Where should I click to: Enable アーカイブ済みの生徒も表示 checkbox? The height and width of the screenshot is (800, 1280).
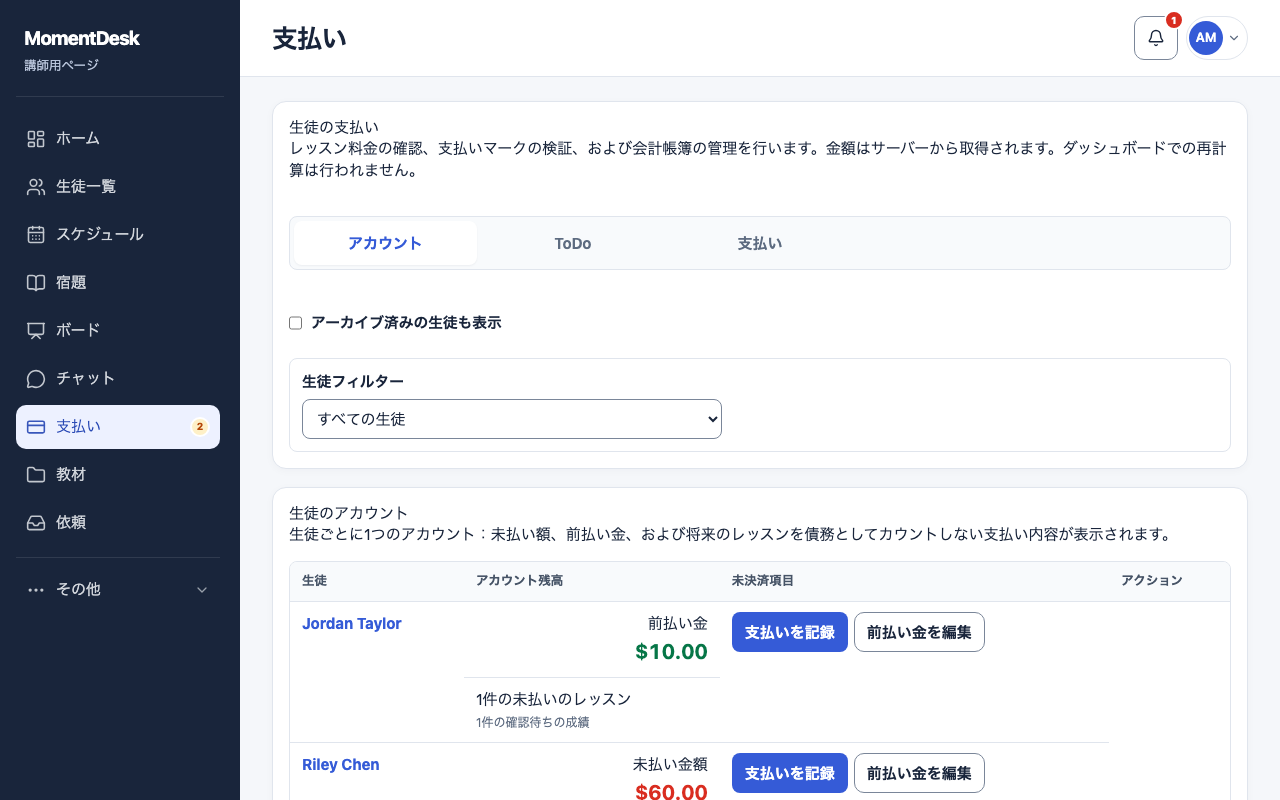pos(295,323)
